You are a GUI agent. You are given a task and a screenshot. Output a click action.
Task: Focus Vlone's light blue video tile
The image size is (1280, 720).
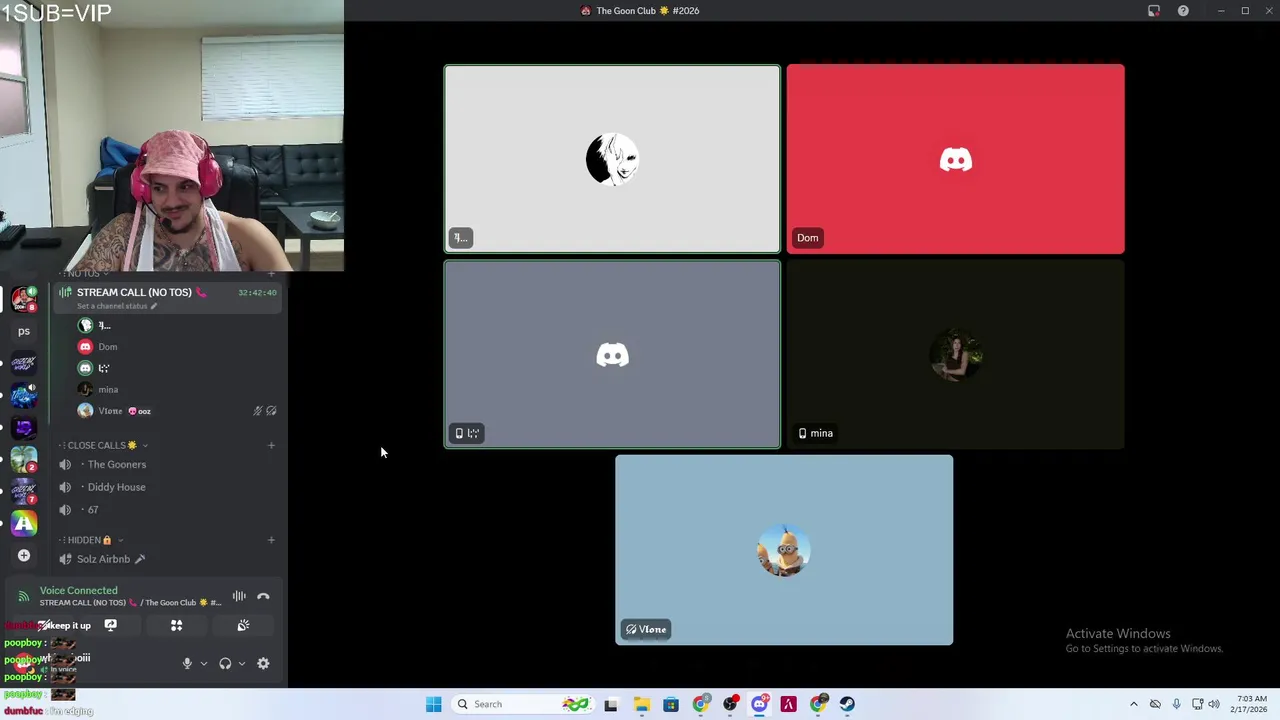(x=784, y=550)
